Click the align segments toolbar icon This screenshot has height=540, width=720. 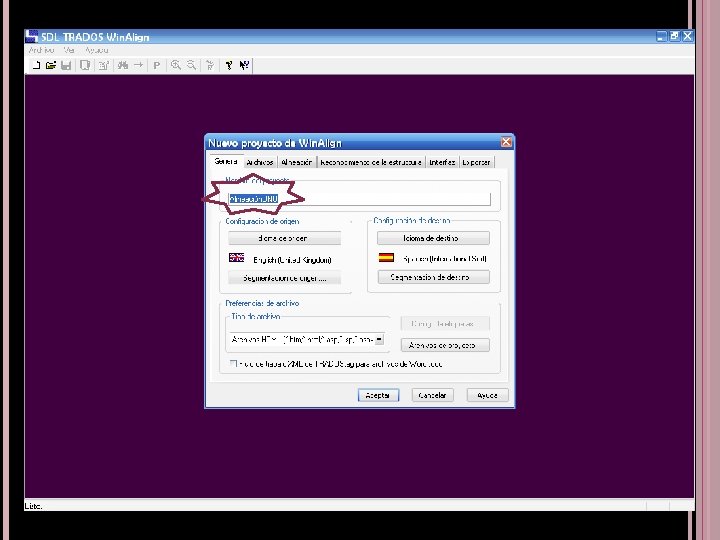[210, 65]
